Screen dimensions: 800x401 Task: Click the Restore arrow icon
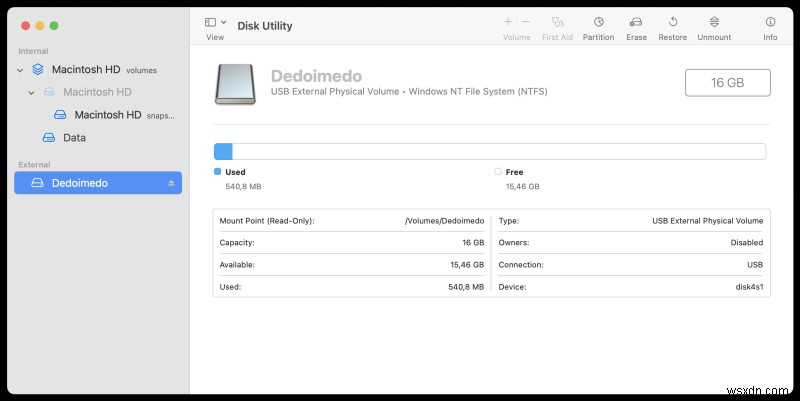point(673,22)
